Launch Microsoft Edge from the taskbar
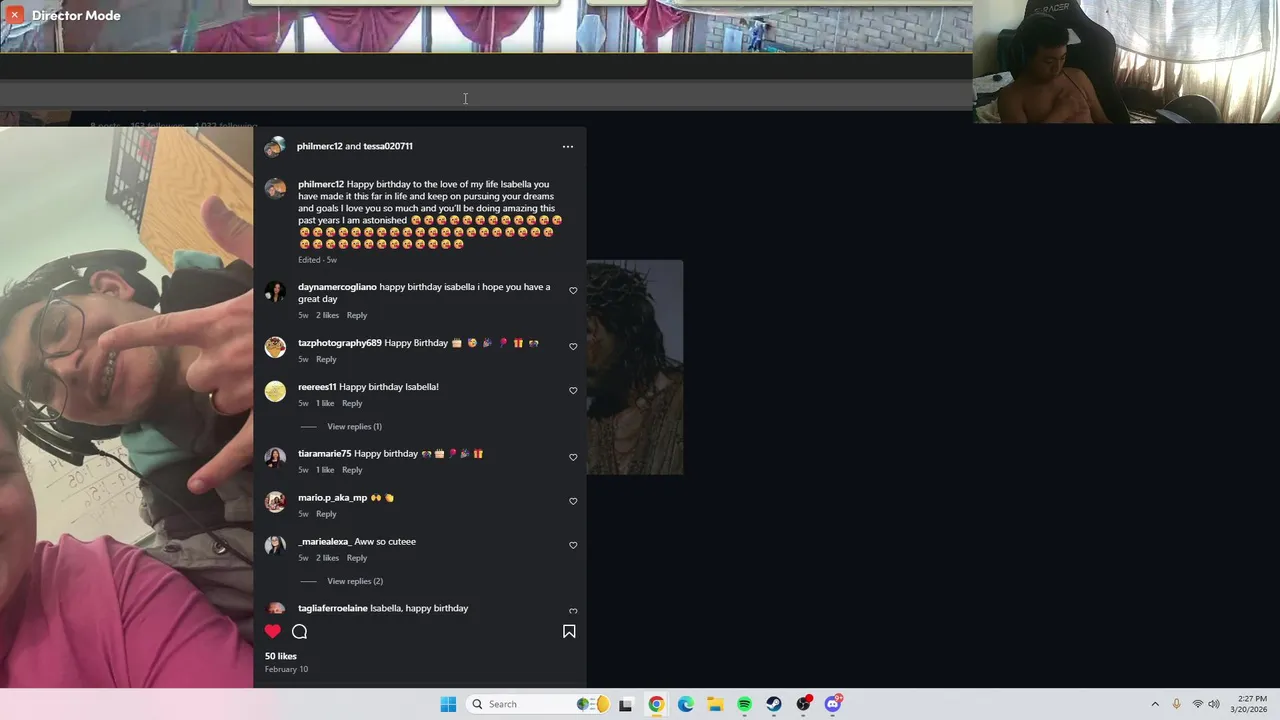Viewport: 1280px width, 720px height. point(686,704)
